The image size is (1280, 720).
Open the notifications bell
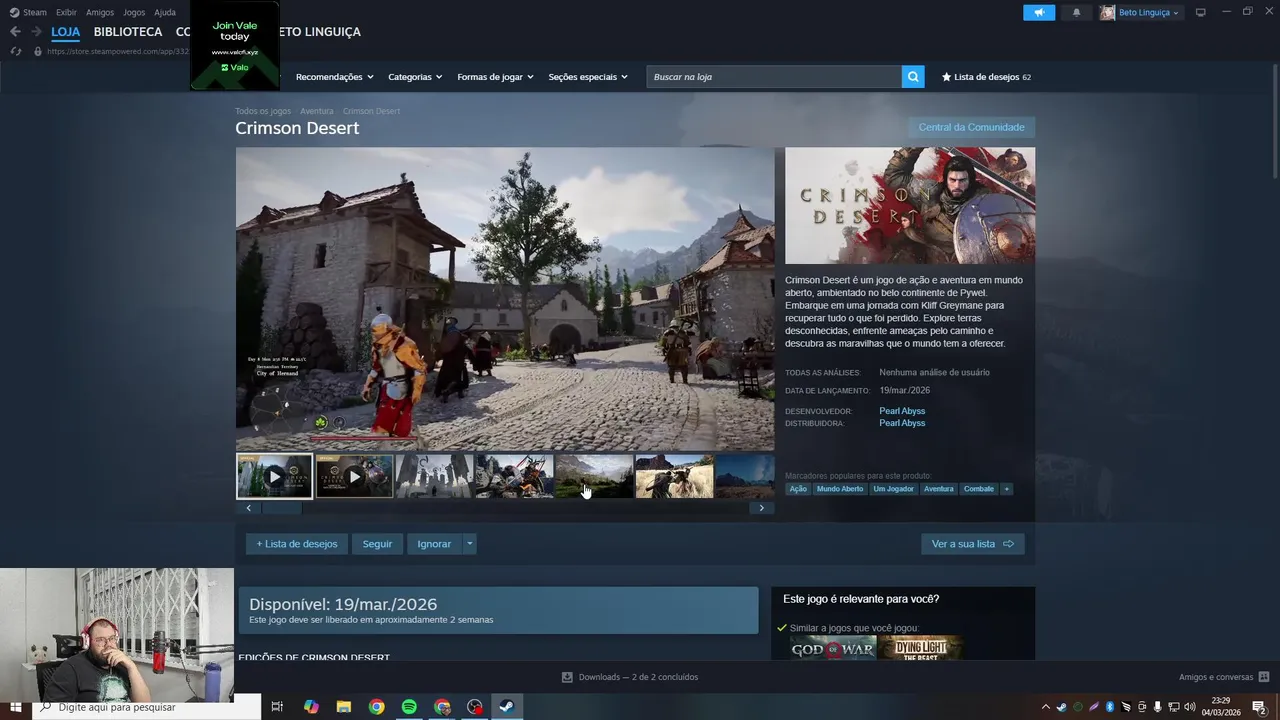[x=1076, y=12]
